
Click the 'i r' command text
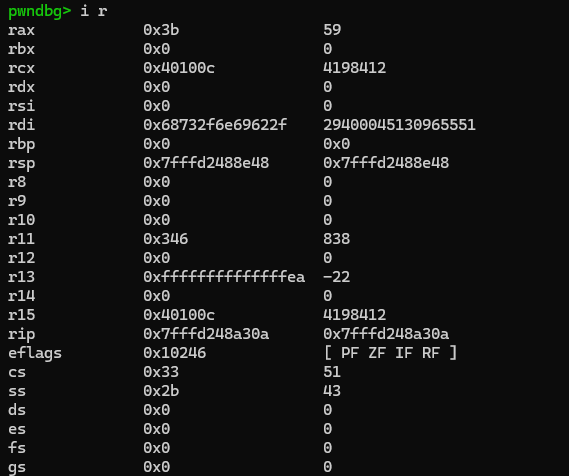pyautogui.click(x=94, y=11)
